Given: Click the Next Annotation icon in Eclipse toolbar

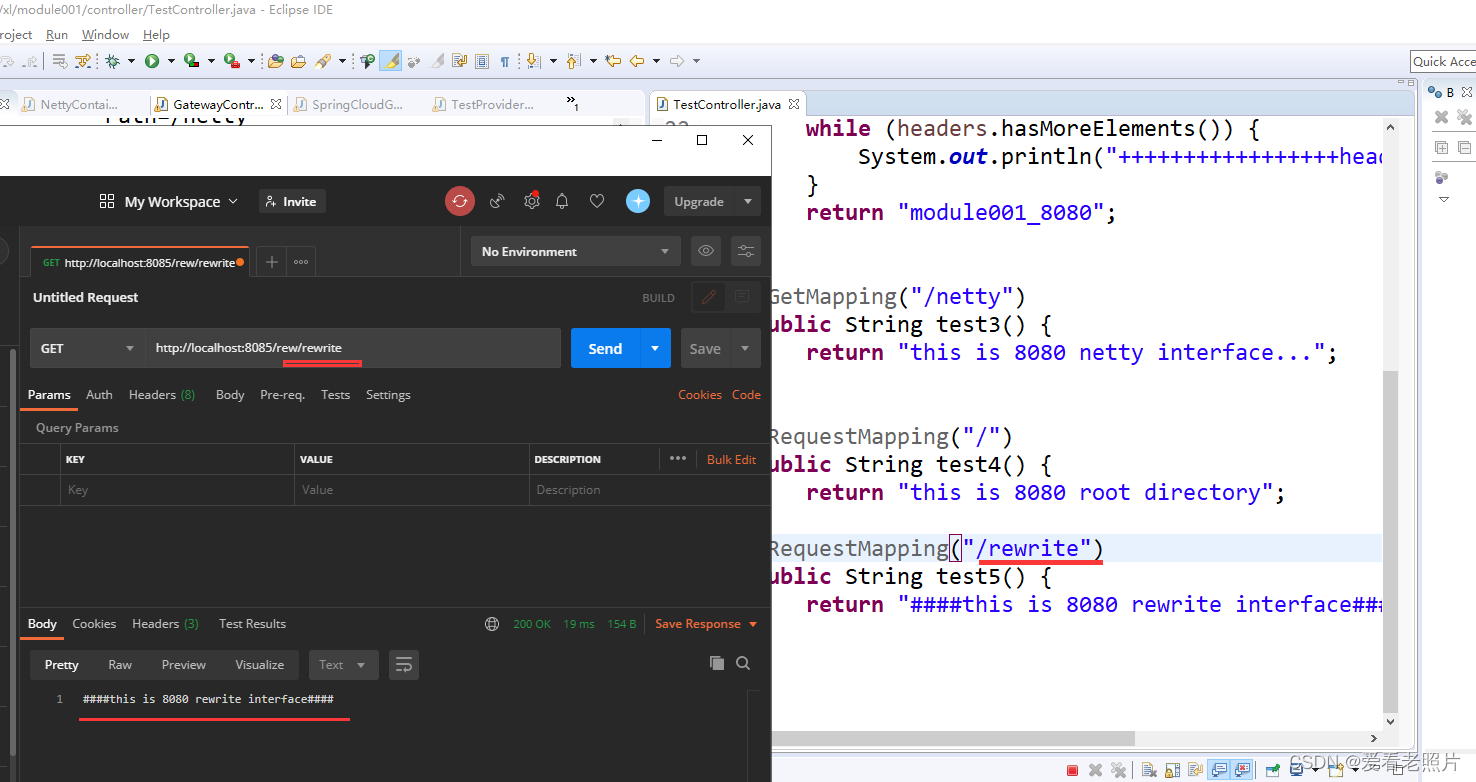Looking at the screenshot, I should [532, 61].
